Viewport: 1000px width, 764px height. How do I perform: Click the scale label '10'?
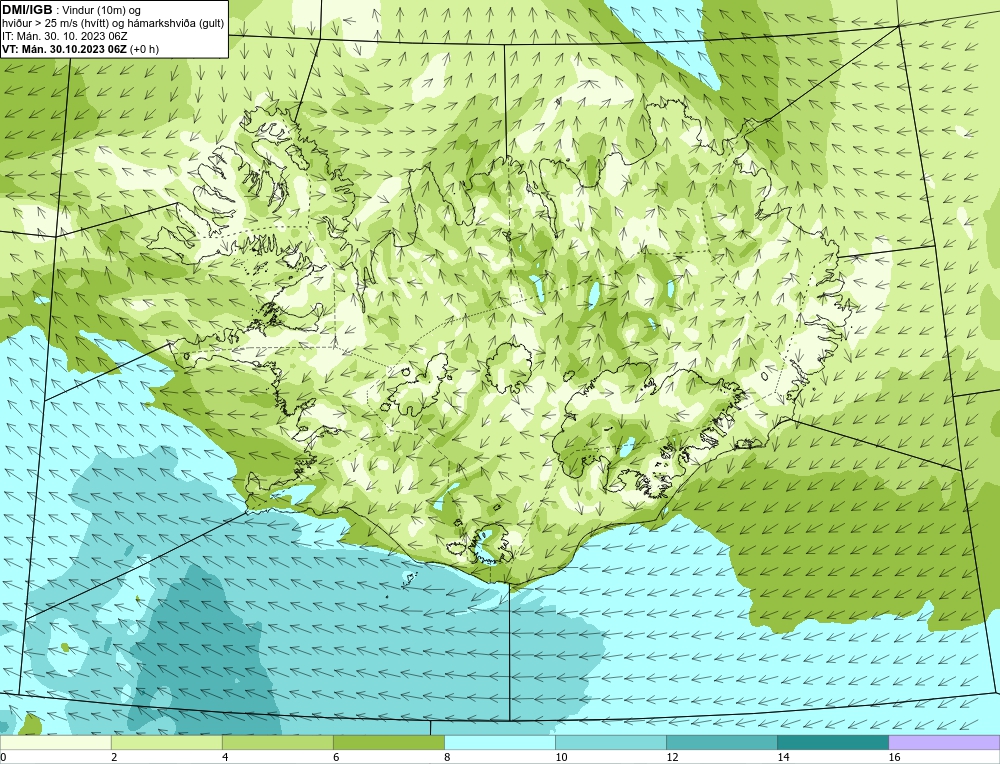[x=561, y=757]
